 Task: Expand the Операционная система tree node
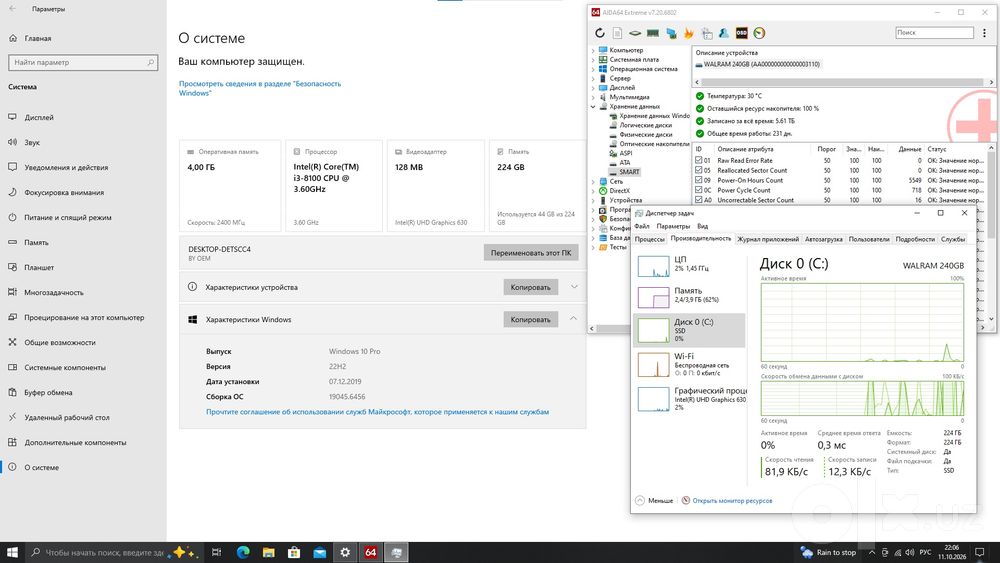[x=593, y=69]
